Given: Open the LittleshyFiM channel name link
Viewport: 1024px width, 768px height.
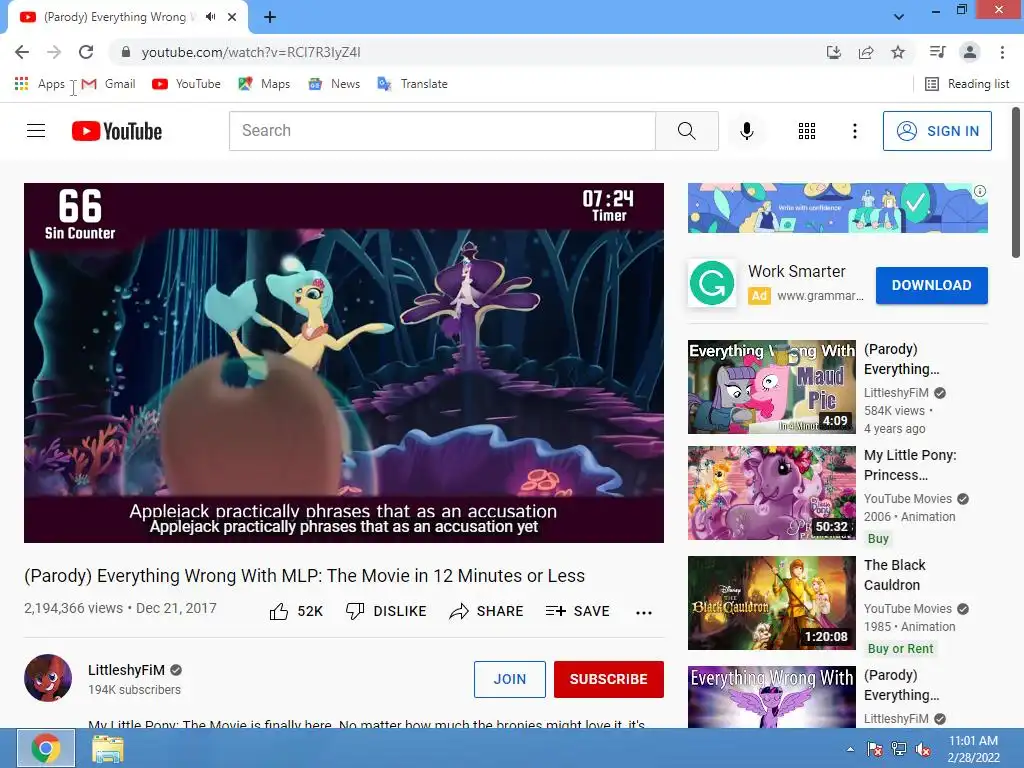Looking at the screenshot, I should (126, 670).
